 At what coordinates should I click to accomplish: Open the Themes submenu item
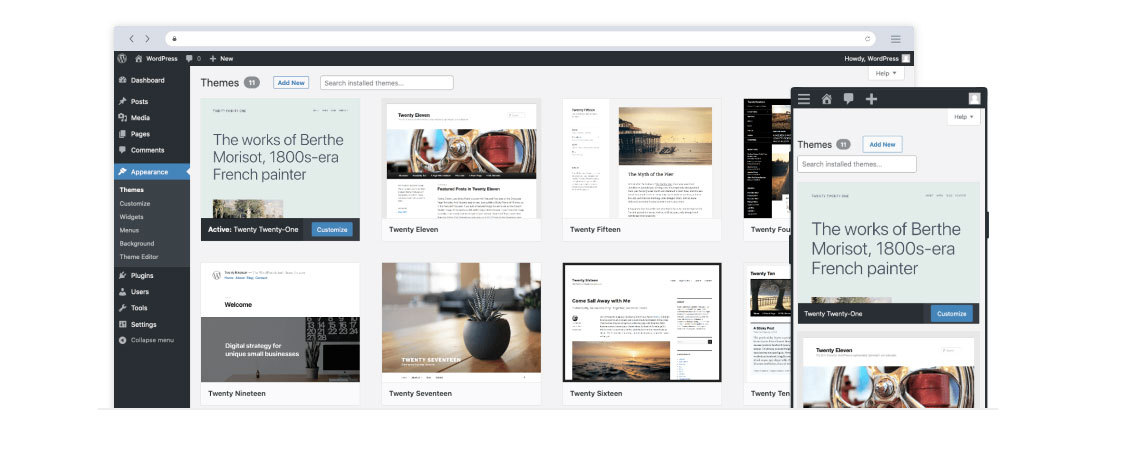pyautogui.click(x=132, y=190)
